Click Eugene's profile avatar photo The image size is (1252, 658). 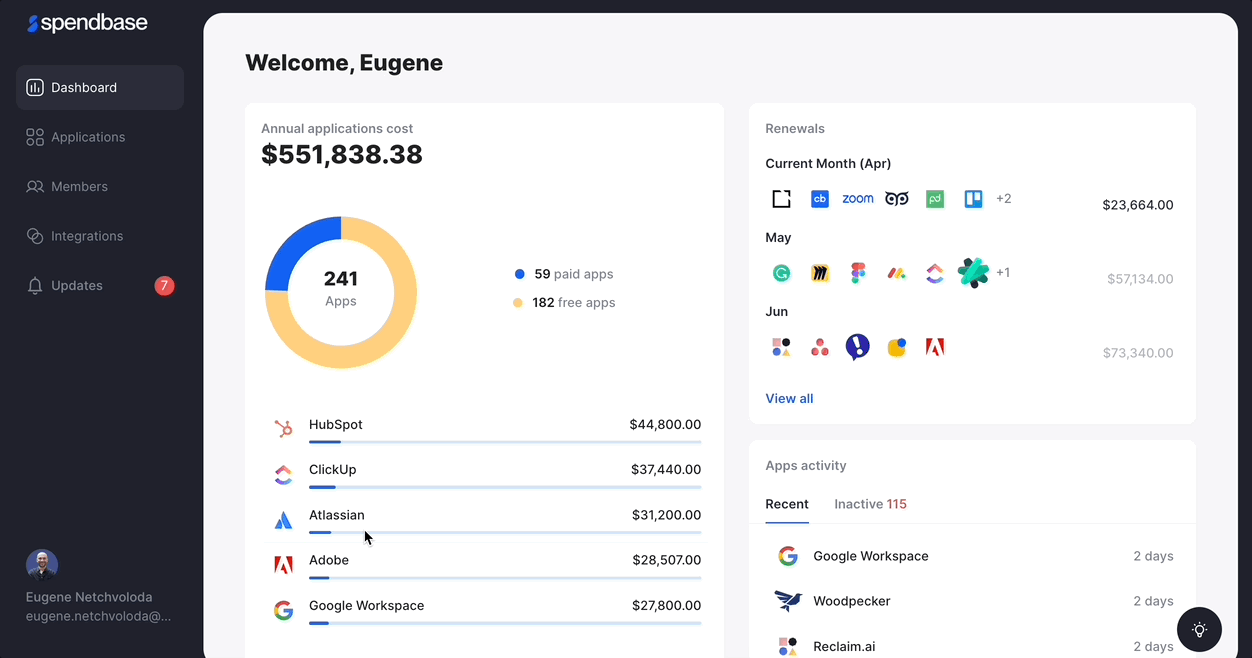[42, 565]
